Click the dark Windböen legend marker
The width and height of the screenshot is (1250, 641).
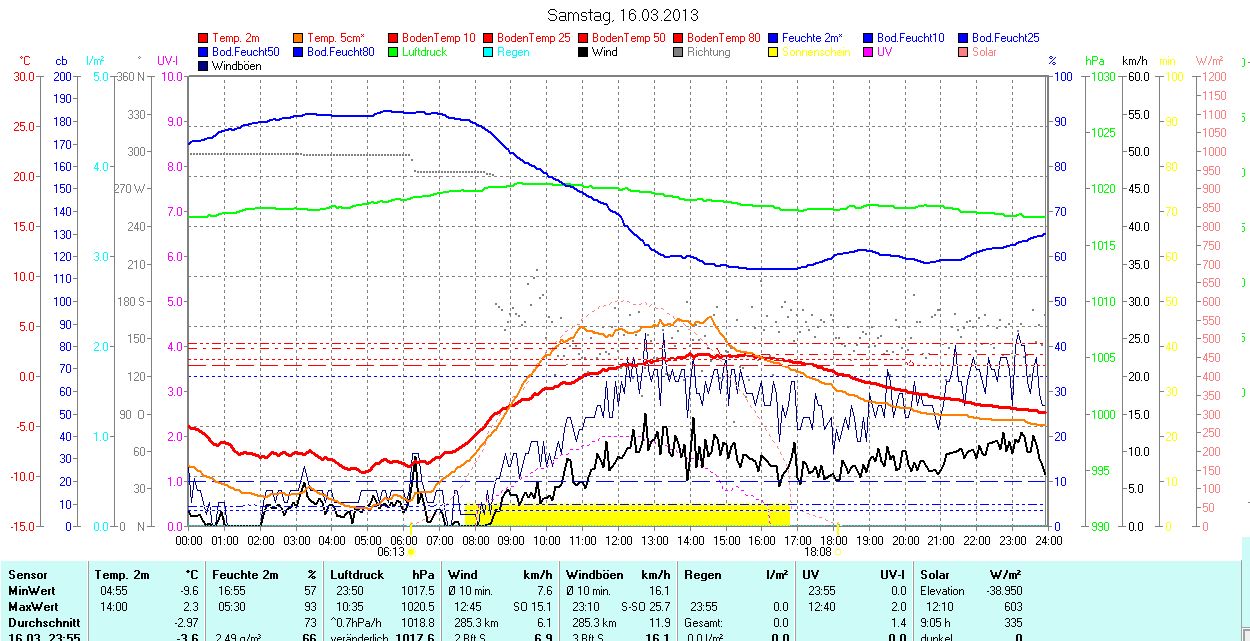(204, 66)
